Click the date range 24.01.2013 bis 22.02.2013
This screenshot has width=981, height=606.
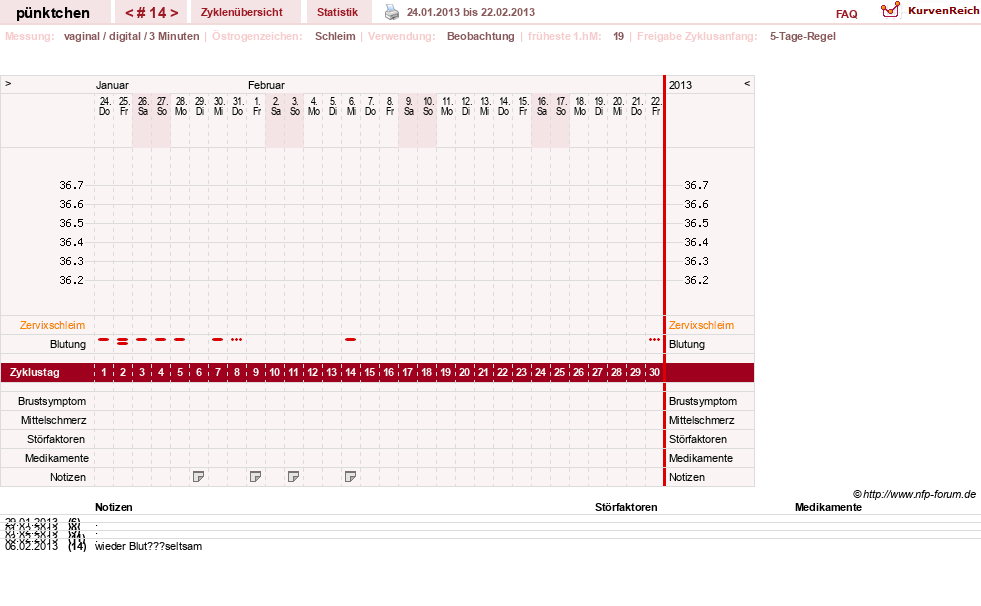pos(470,13)
